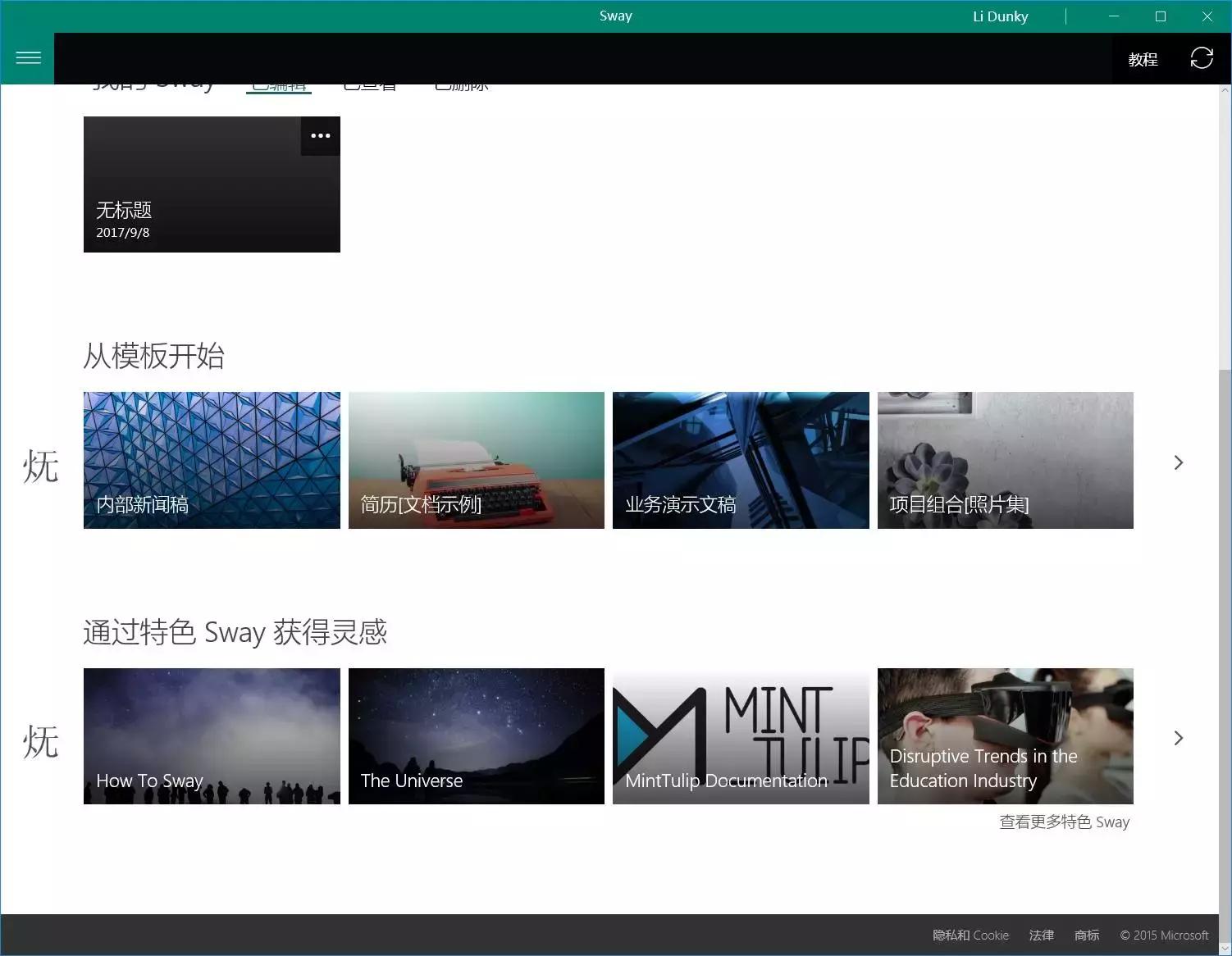This screenshot has width=1232, height=956.
Task: Click the 查看更多特色 Sway link
Action: 1065,822
